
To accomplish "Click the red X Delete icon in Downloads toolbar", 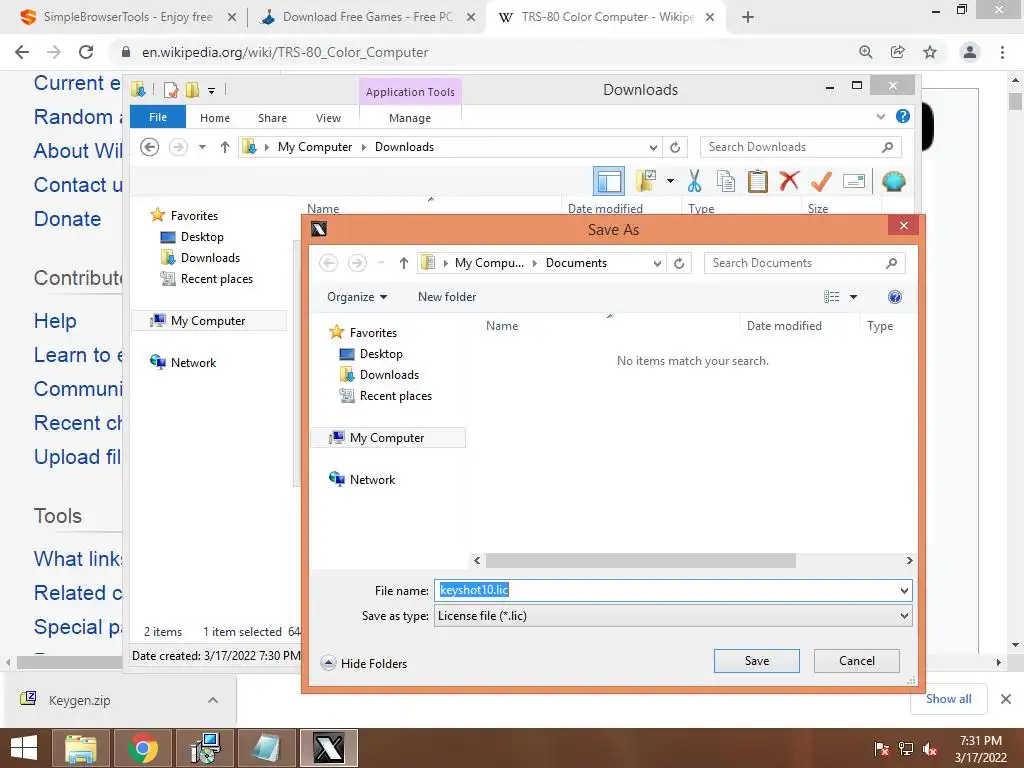I will pyautogui.click(x=789, y=180).
